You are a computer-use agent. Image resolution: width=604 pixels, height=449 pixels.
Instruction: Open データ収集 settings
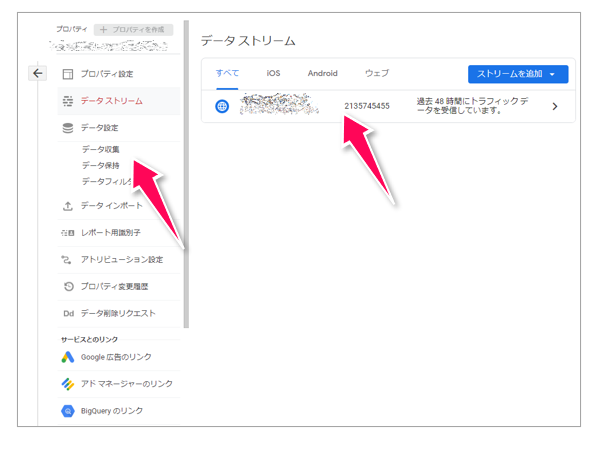[x=100, y=149]
